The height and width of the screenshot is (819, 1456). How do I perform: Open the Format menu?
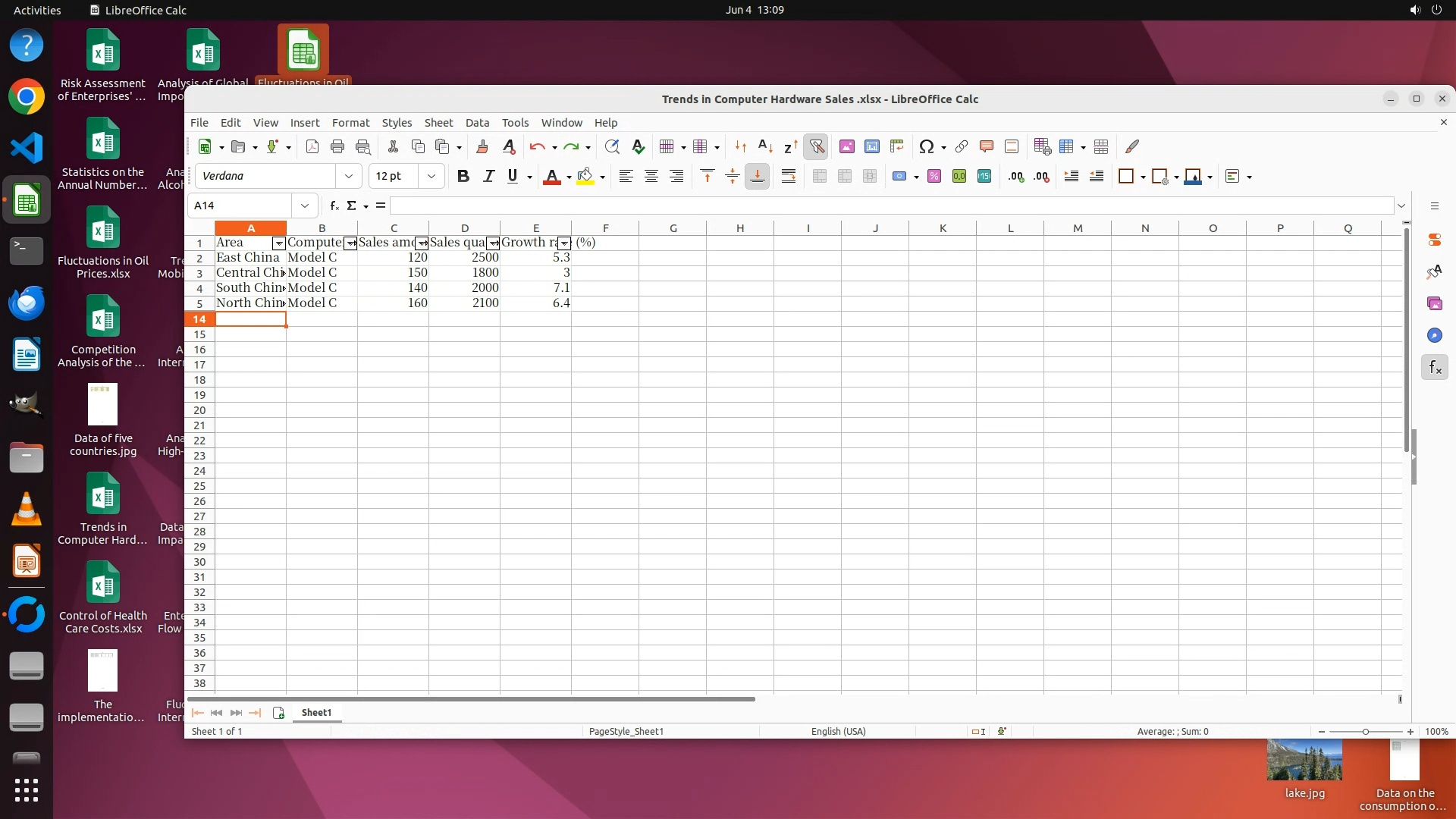[350, 123]
